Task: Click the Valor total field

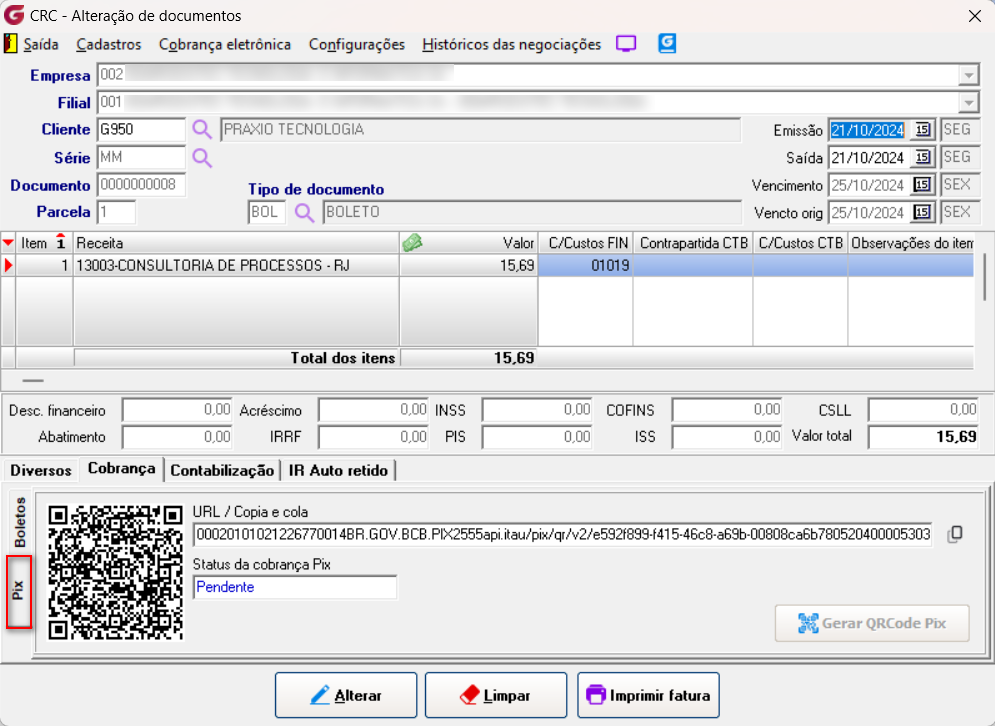Action: (x=923, y=437)
